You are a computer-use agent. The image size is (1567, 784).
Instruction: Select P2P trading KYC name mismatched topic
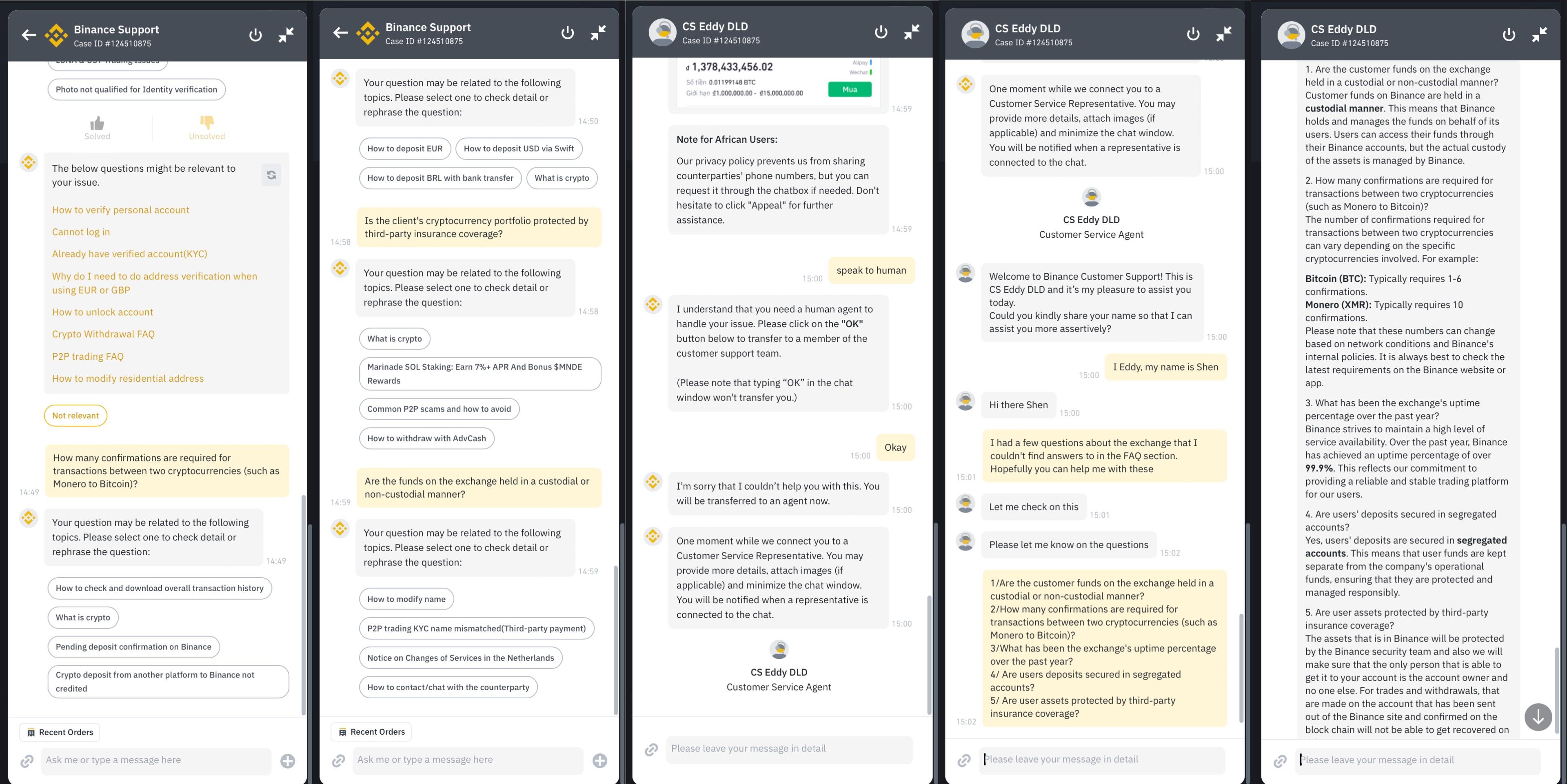[x=476, y=628]
